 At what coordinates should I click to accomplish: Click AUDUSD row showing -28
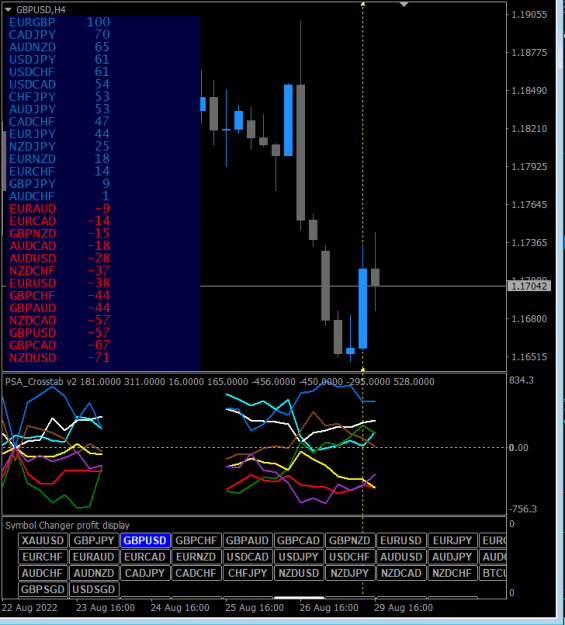pyautogui.click(x=59, y=258)
